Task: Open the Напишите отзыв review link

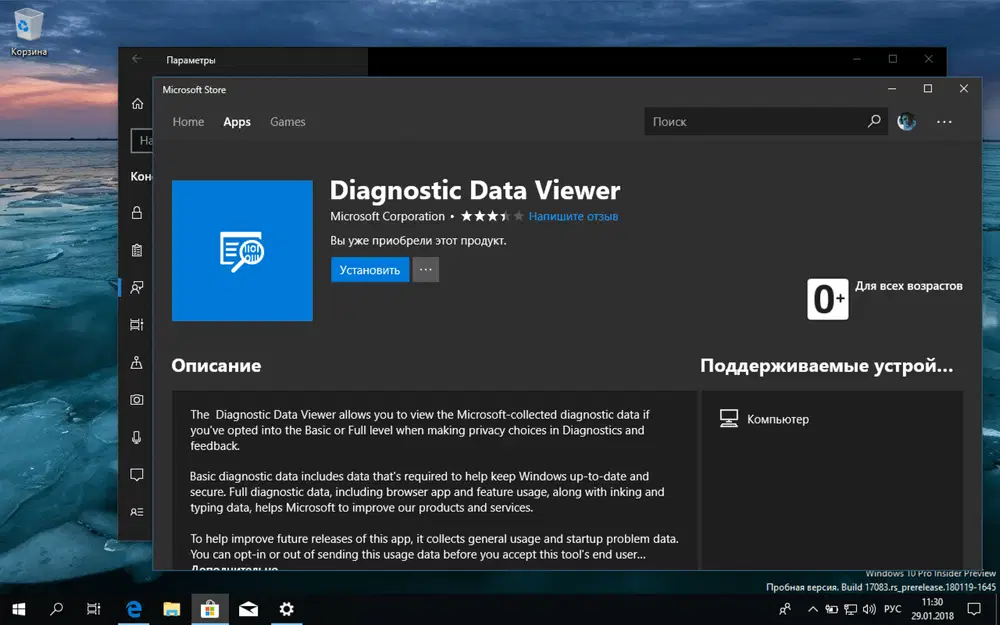Action: click(573, 216)
